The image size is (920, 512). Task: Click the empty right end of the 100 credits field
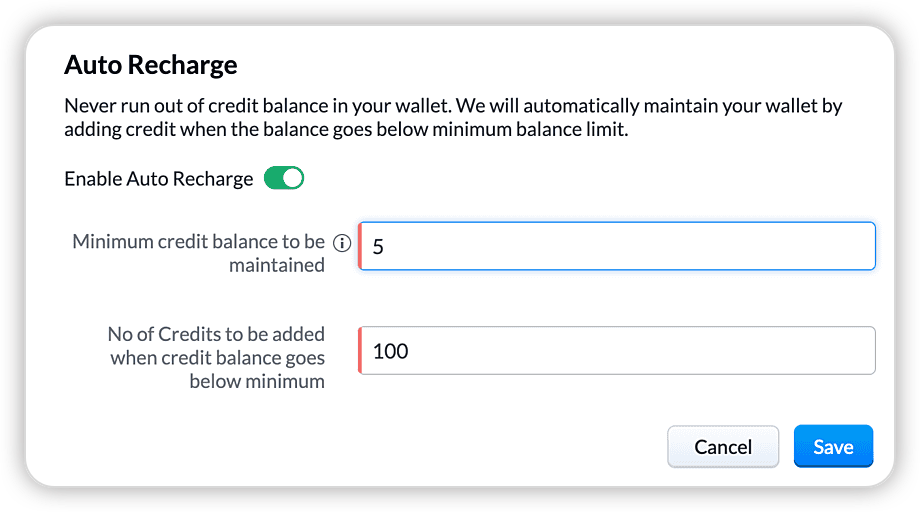[x=840, y=351]
